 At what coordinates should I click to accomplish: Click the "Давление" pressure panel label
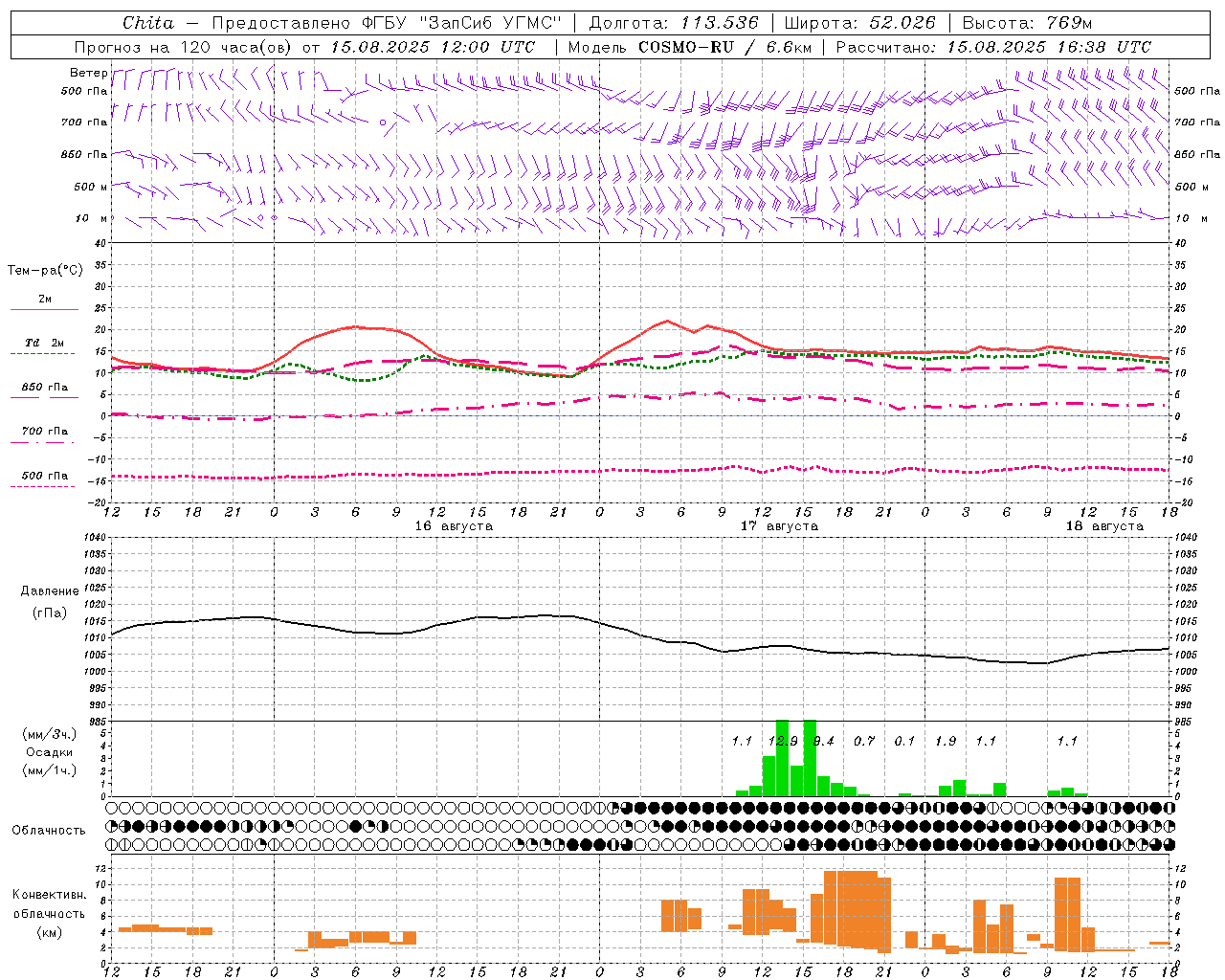click(x=50, y=591)
